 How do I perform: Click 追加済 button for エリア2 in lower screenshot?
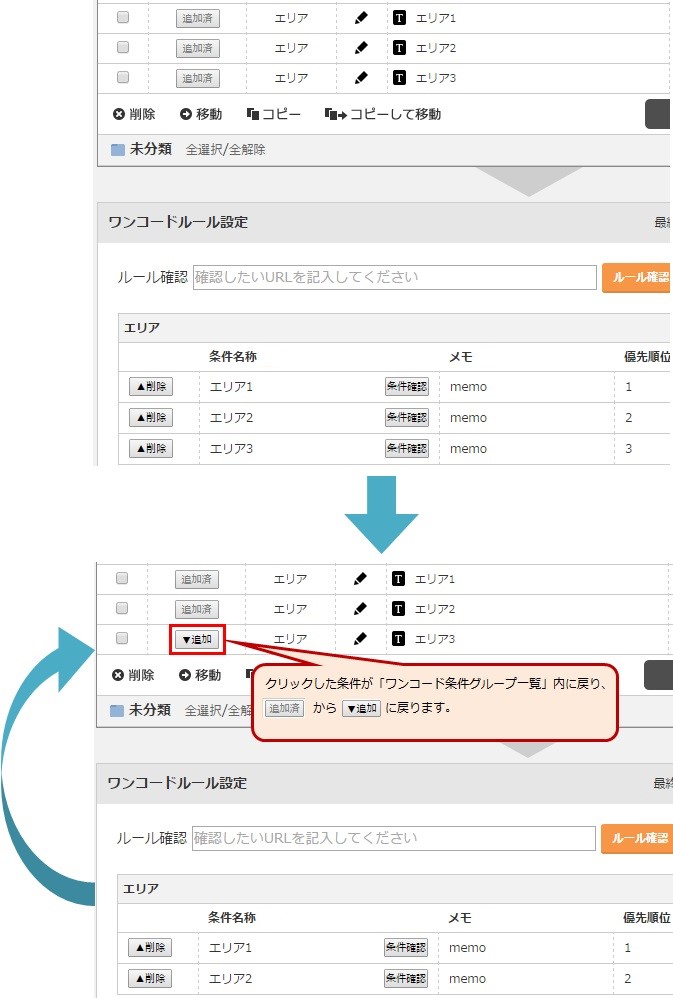[197, 609]
